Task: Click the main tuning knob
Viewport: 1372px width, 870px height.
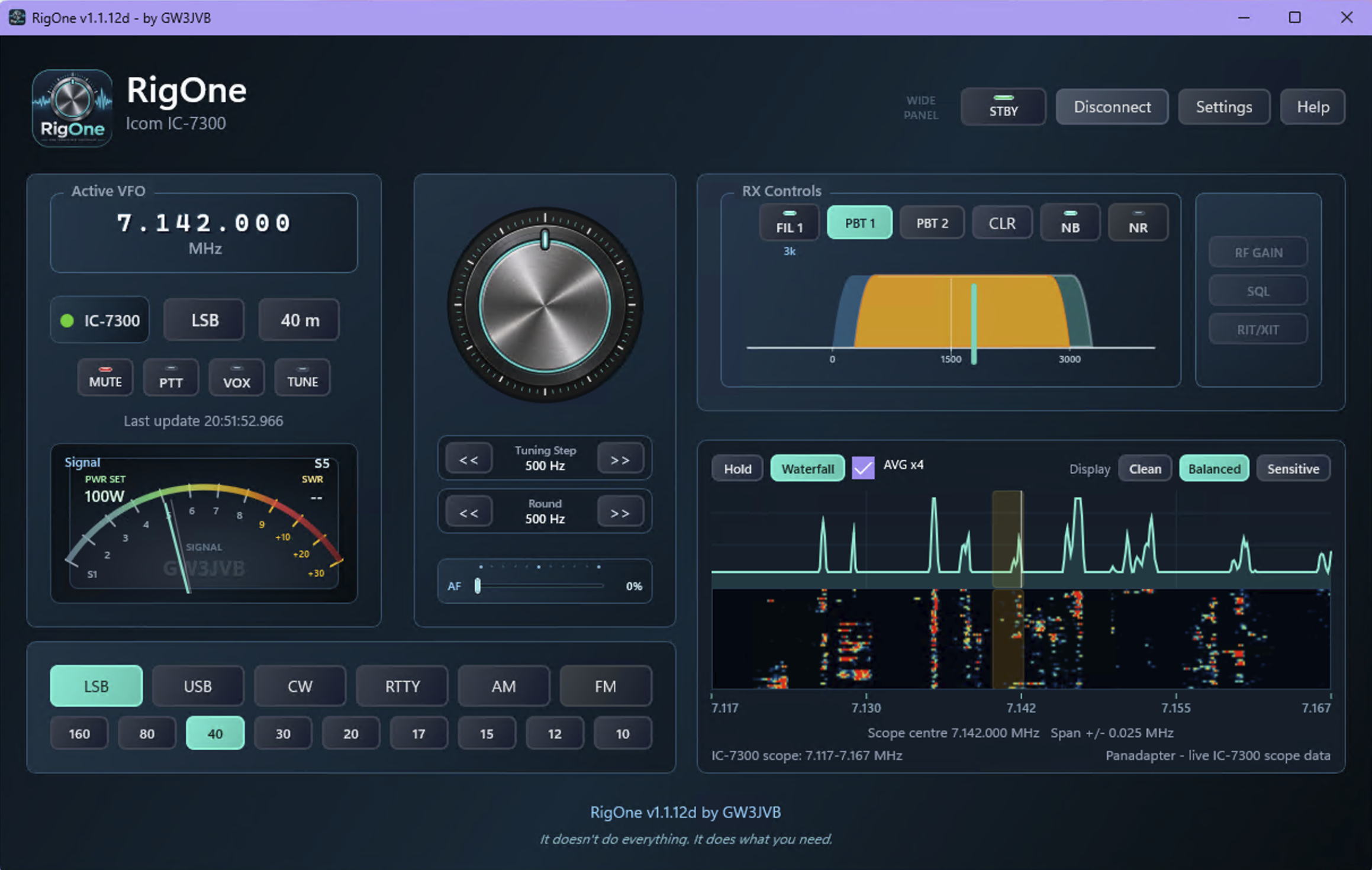Action: 545,305
